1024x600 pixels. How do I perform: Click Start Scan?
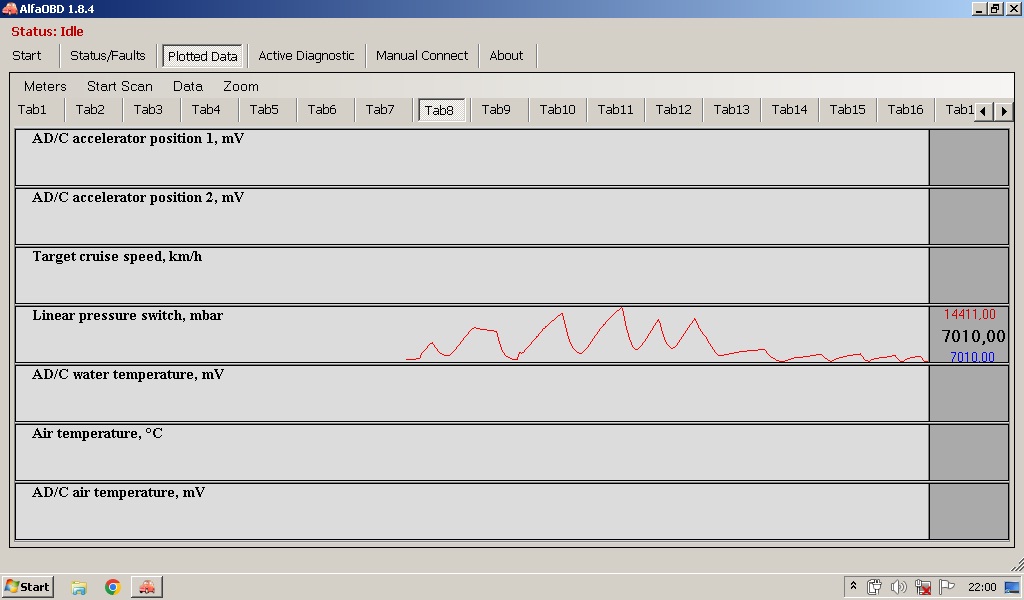(120, 86)
